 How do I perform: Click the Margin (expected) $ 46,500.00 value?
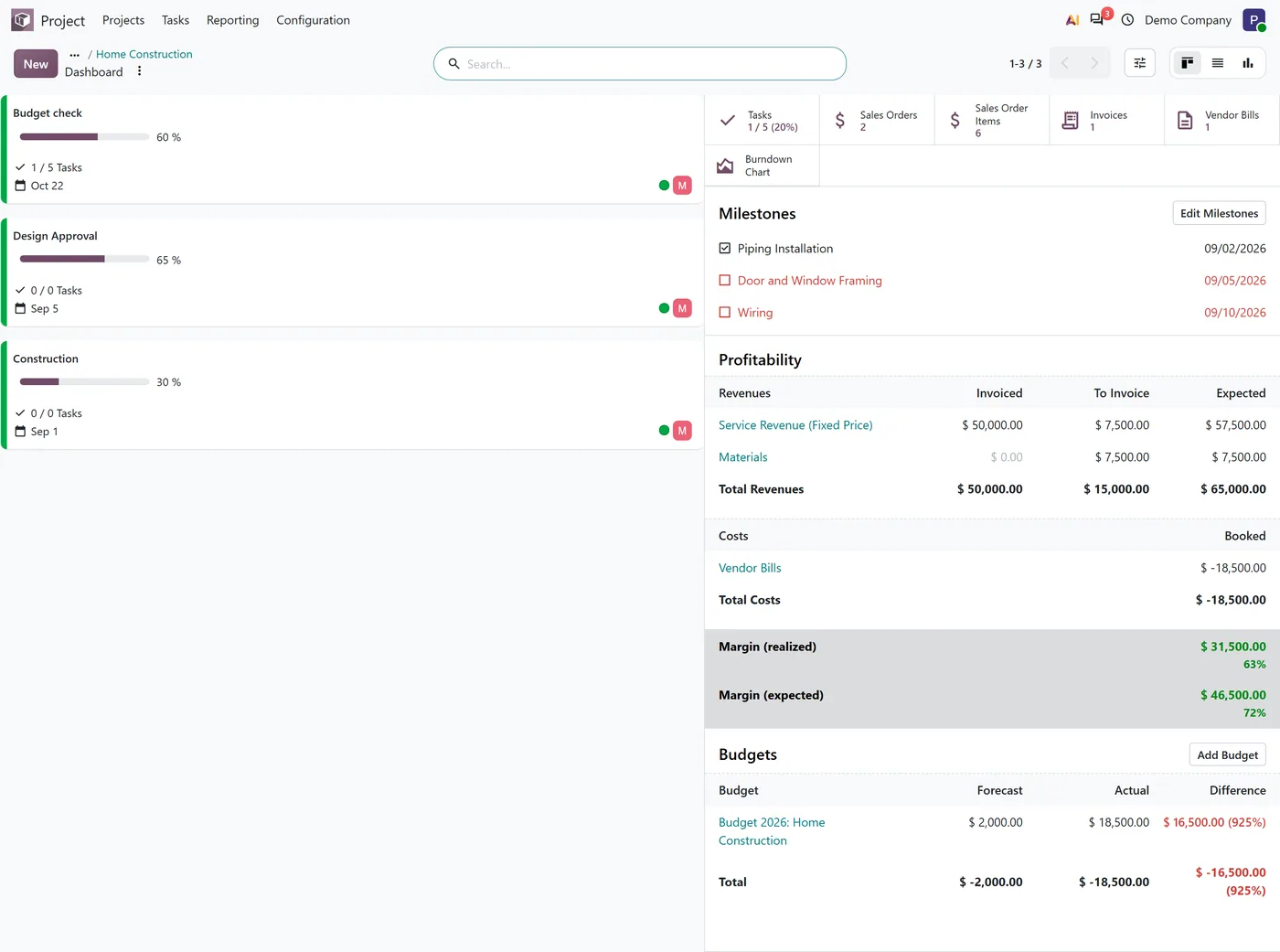(x=1233, y=695)
